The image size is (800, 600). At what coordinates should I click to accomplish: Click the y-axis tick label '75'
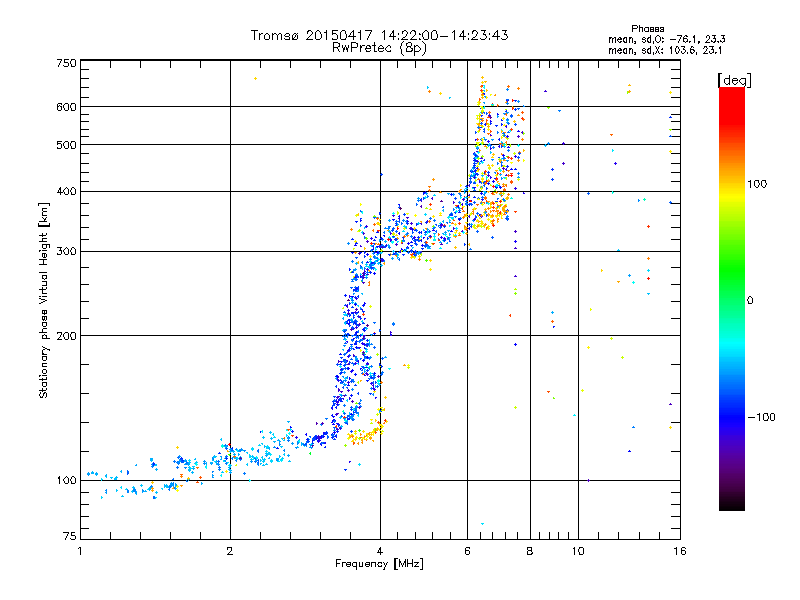point(70,536)
